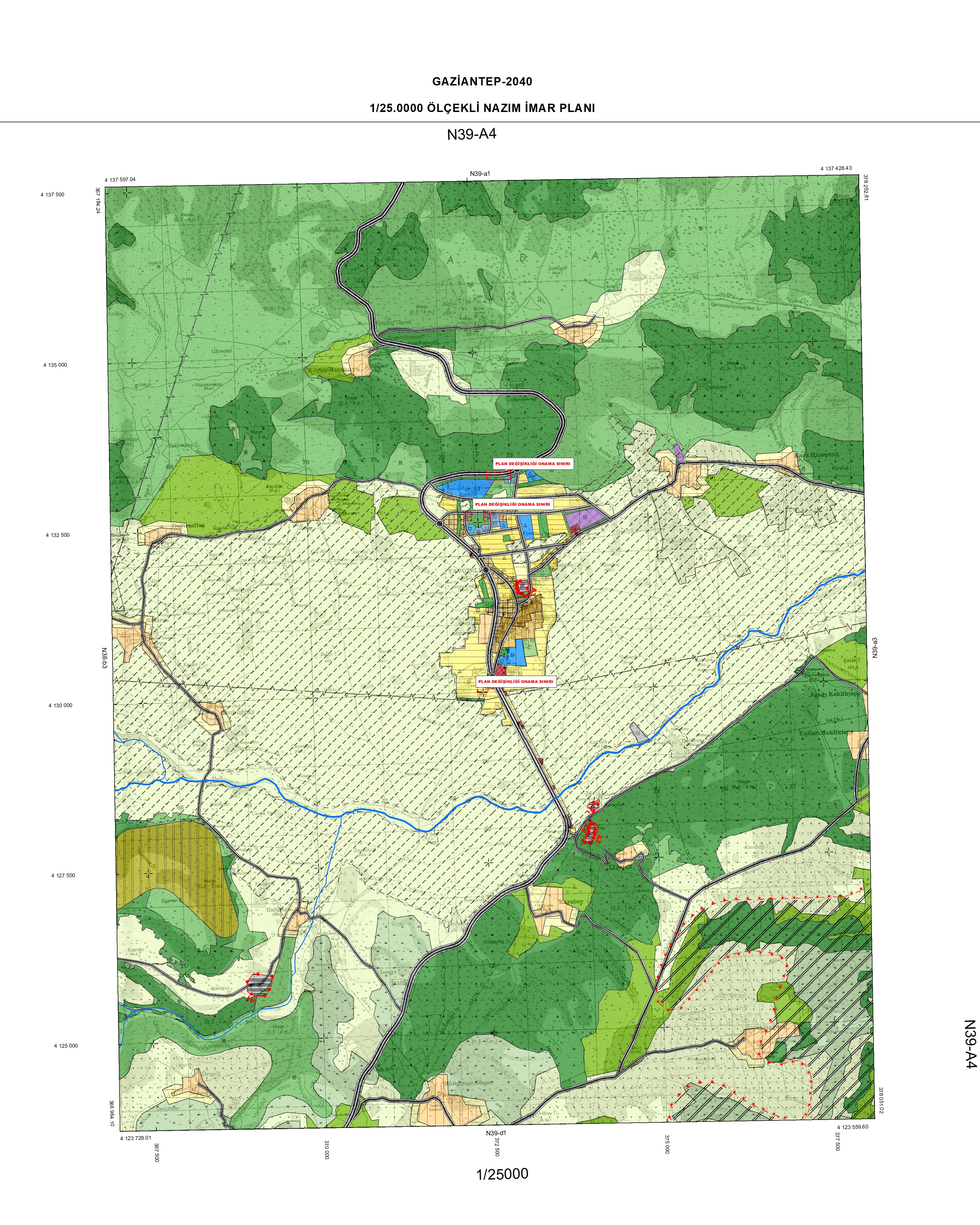Click the 'Kara Hüseyinli' place name
980x1225 pixels.
(817, 455)
